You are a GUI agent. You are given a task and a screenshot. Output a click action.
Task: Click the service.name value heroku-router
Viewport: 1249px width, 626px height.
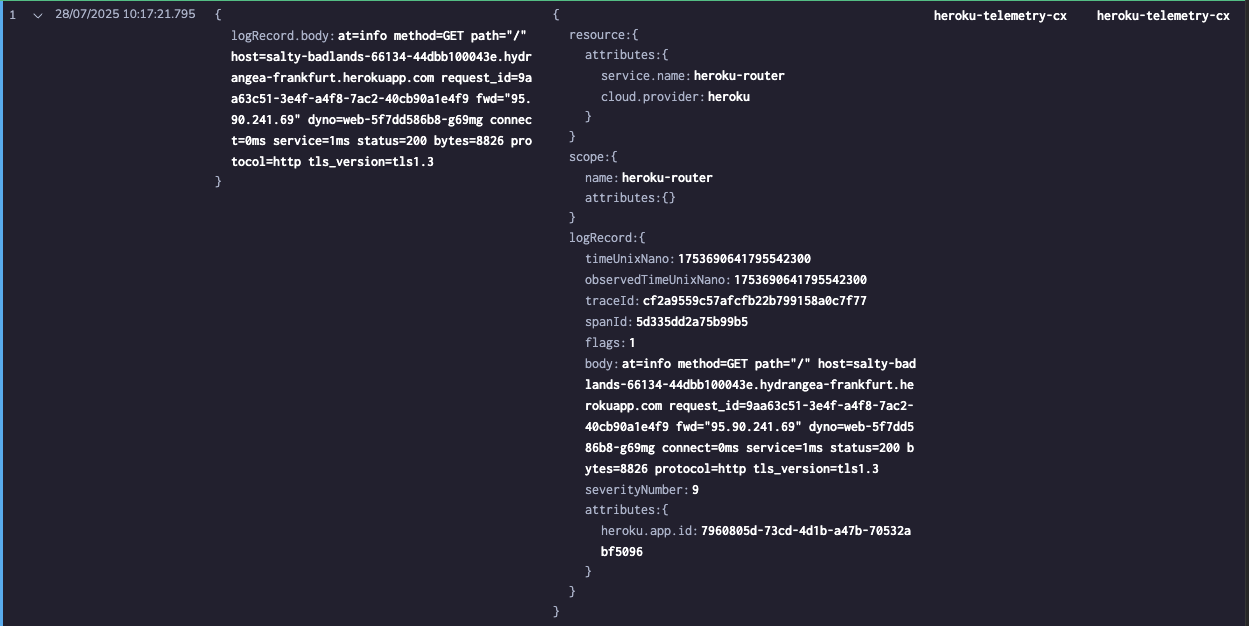(x=739, y=76)
